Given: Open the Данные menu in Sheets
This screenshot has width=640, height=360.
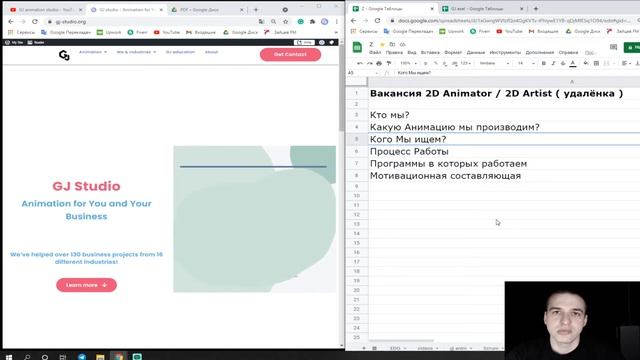Looking at the screenshot, I should point(476,53).
